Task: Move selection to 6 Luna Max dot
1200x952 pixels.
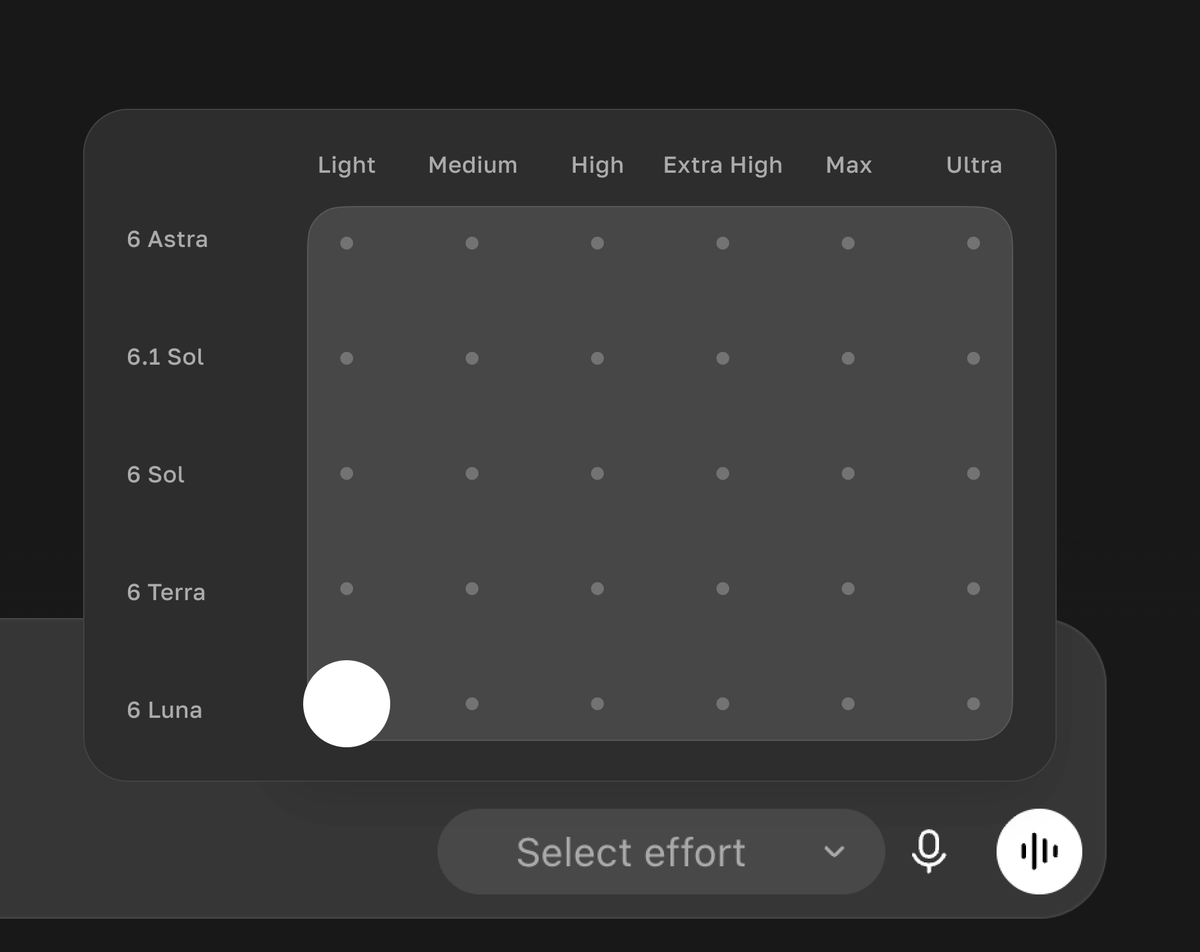Action: [848, 703]
